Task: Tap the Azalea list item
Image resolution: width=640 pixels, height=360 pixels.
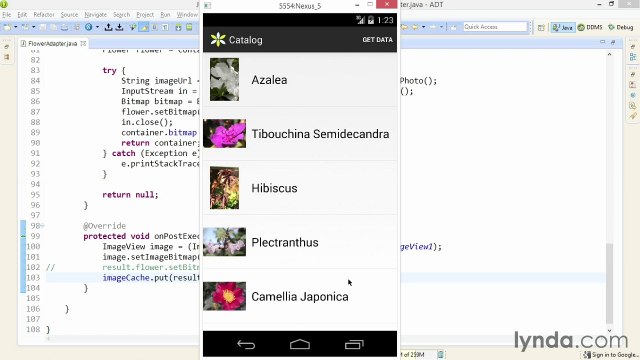Action: click(300, 80)
